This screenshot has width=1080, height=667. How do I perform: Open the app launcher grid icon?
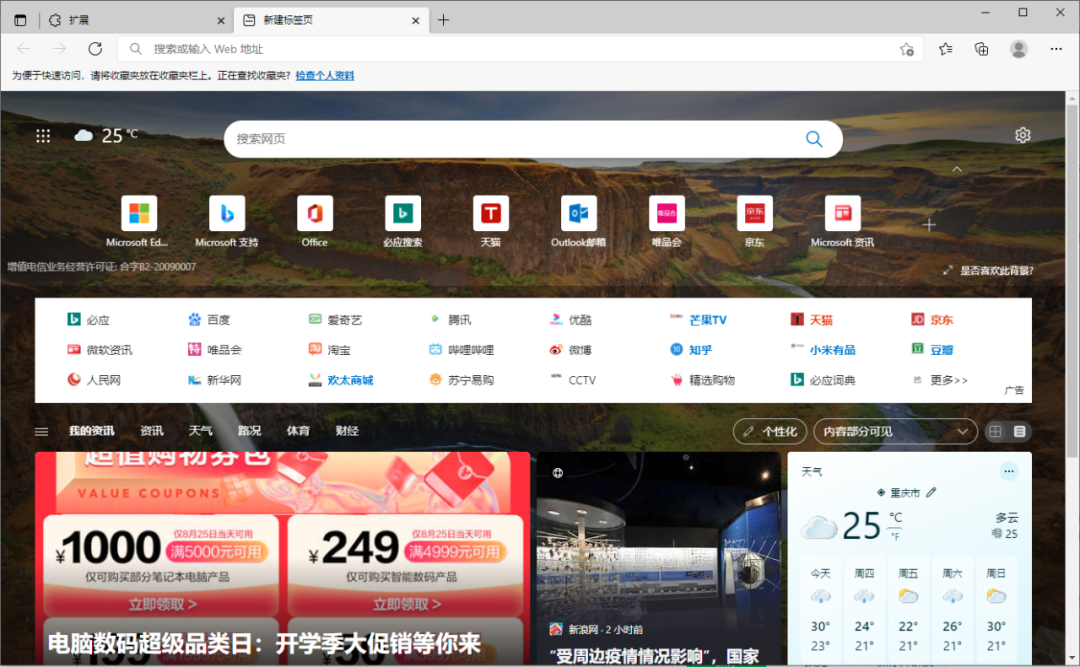[x=43, y=136]
